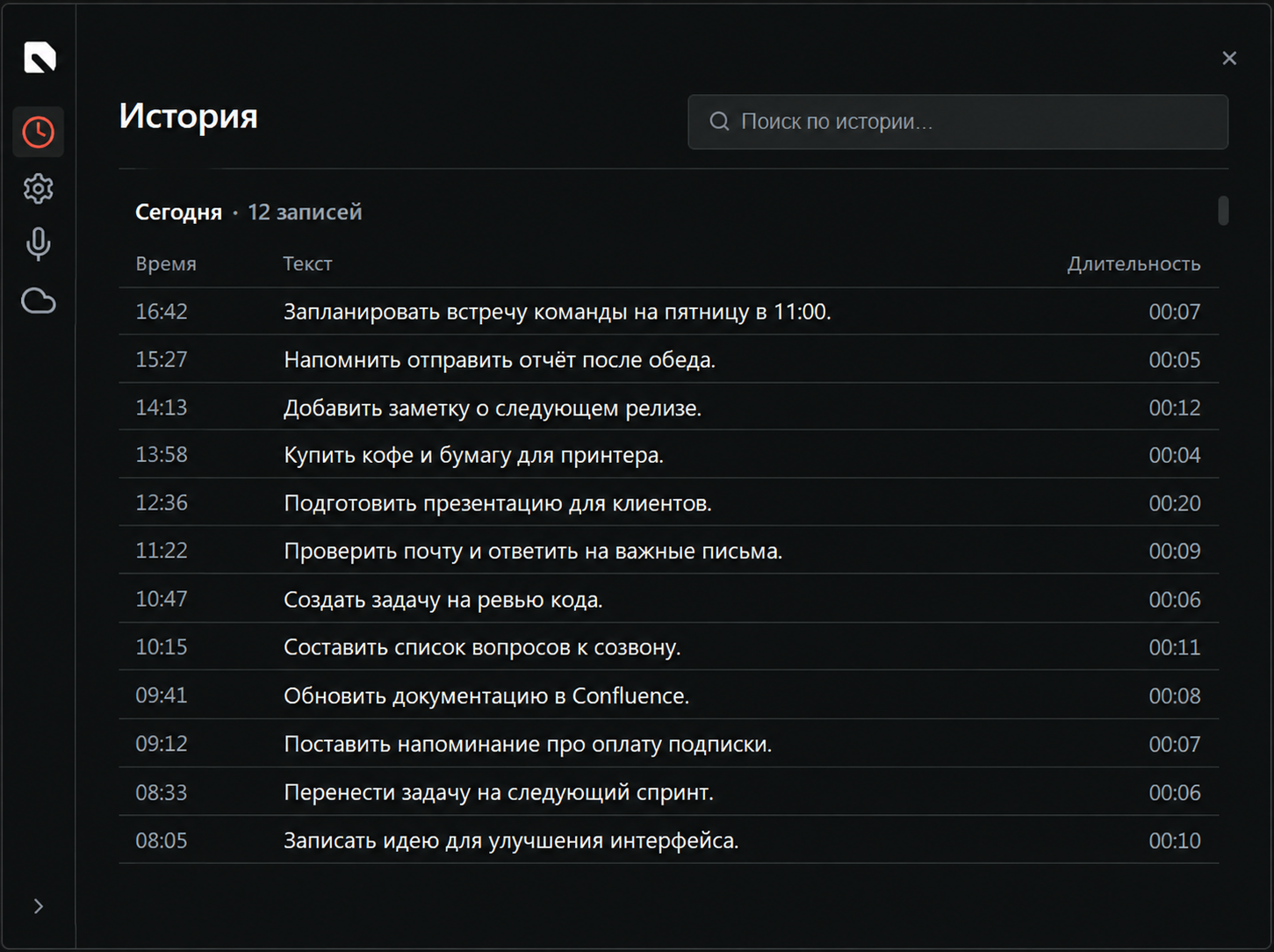Select entry 'Запланировать встречу команды на пятницу в 11:00.'
1274x952 pixels.
tap(669, 312)
